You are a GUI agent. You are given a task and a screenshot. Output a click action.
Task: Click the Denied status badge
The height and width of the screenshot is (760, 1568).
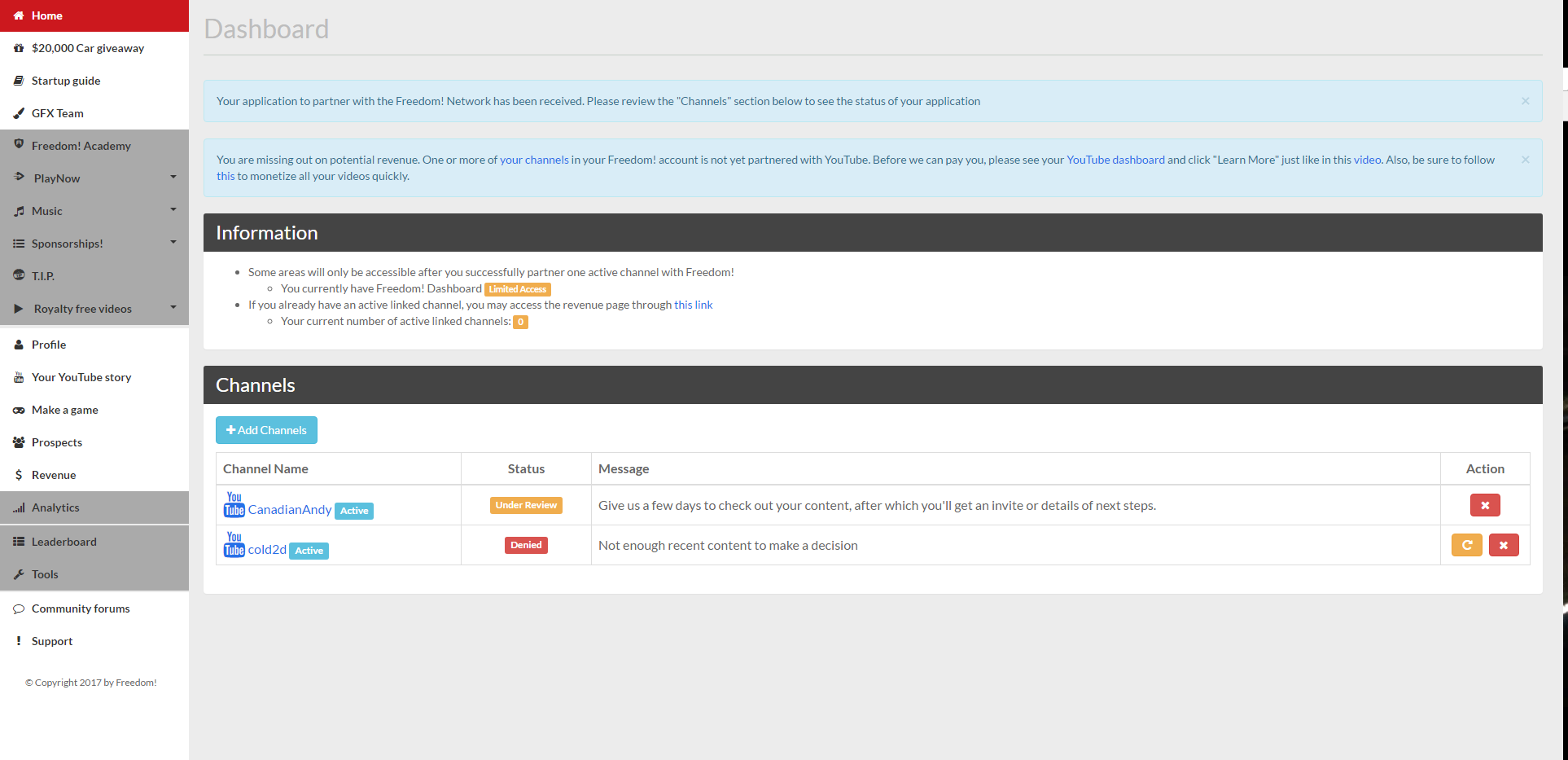[x=526, y=545]
